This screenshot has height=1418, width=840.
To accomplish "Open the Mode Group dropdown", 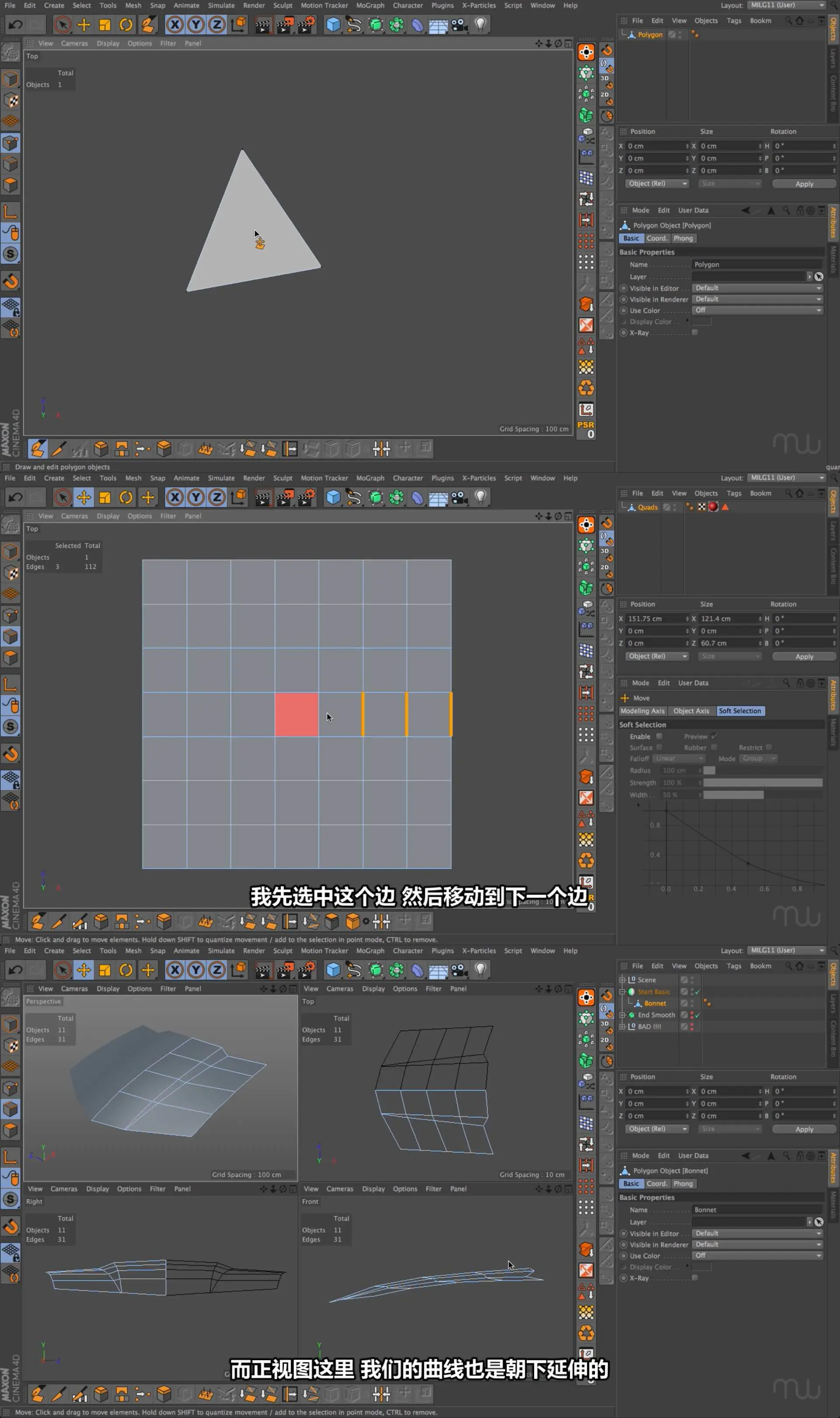I will (x=759, y=758).
